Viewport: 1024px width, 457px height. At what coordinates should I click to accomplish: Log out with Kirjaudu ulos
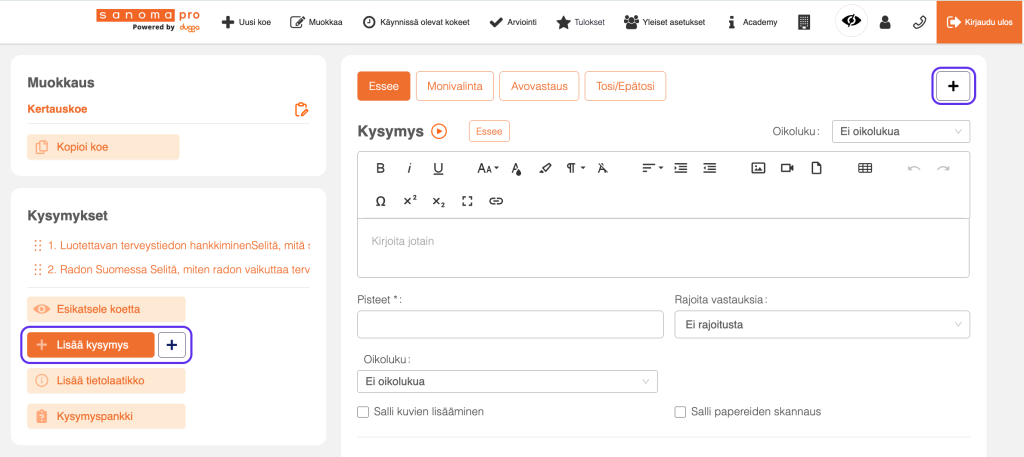pos(979,22)
